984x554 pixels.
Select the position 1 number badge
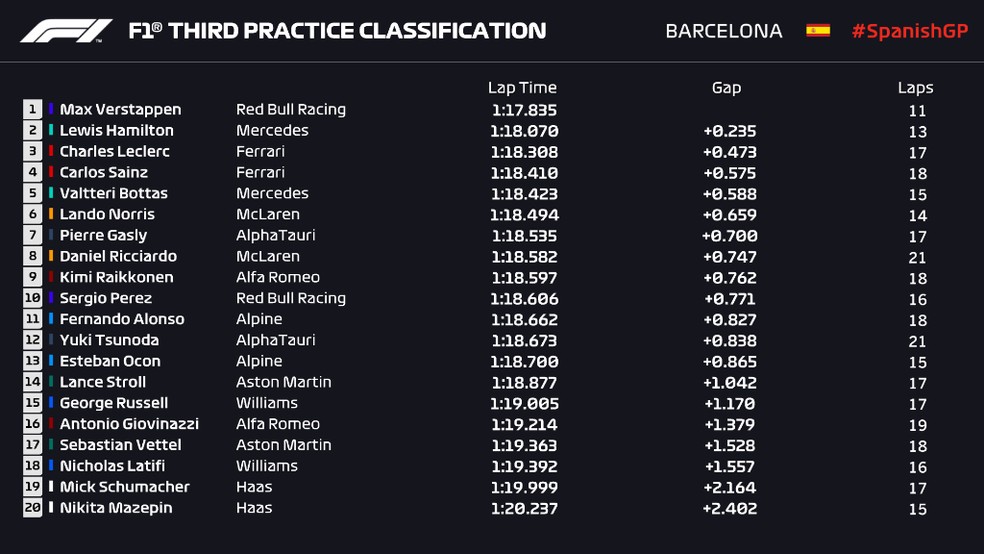coord(33,109)
